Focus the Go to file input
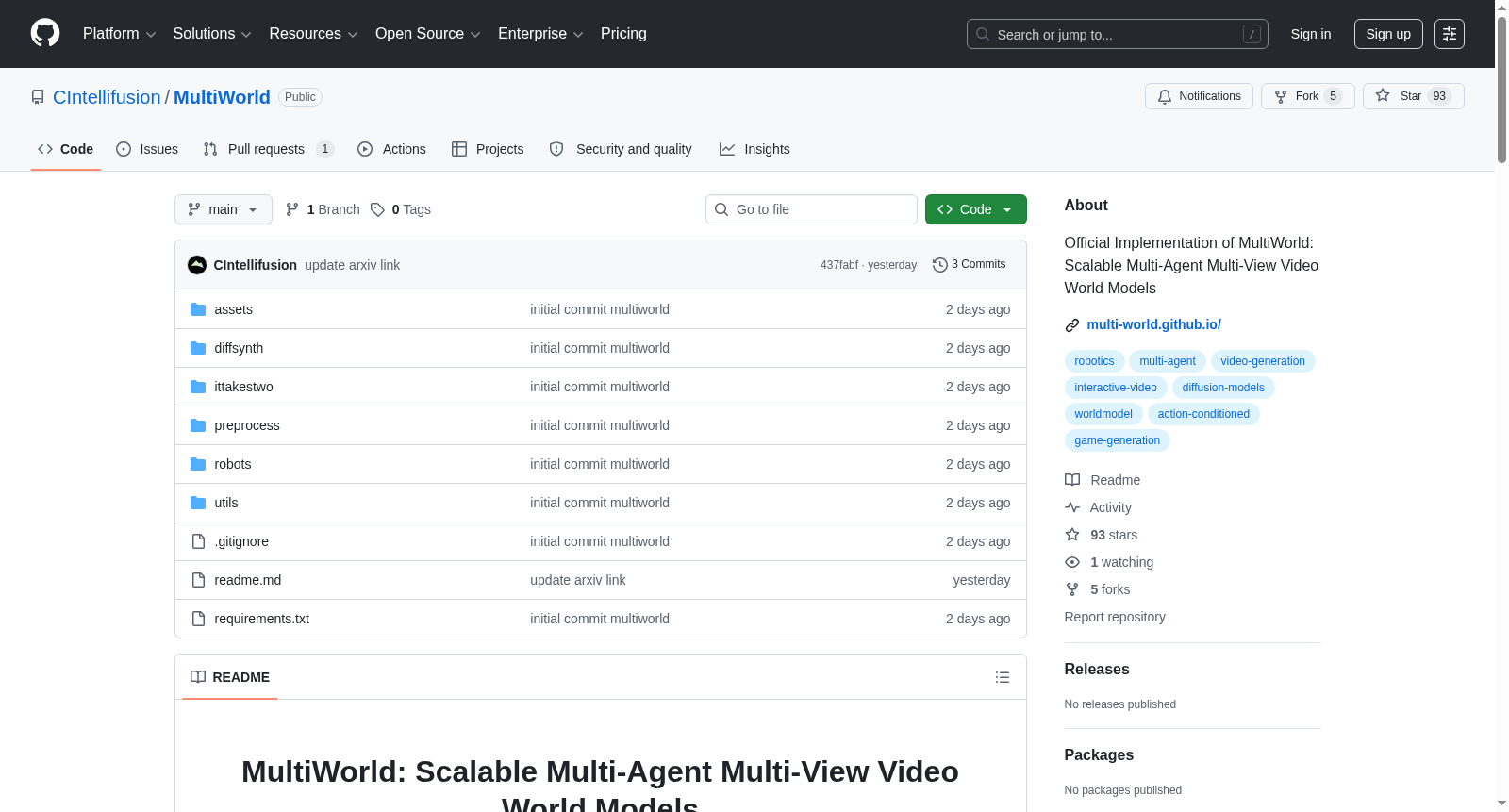This screenshot has width=1509, height=812. pyautogui.click(x=811, y=209)
